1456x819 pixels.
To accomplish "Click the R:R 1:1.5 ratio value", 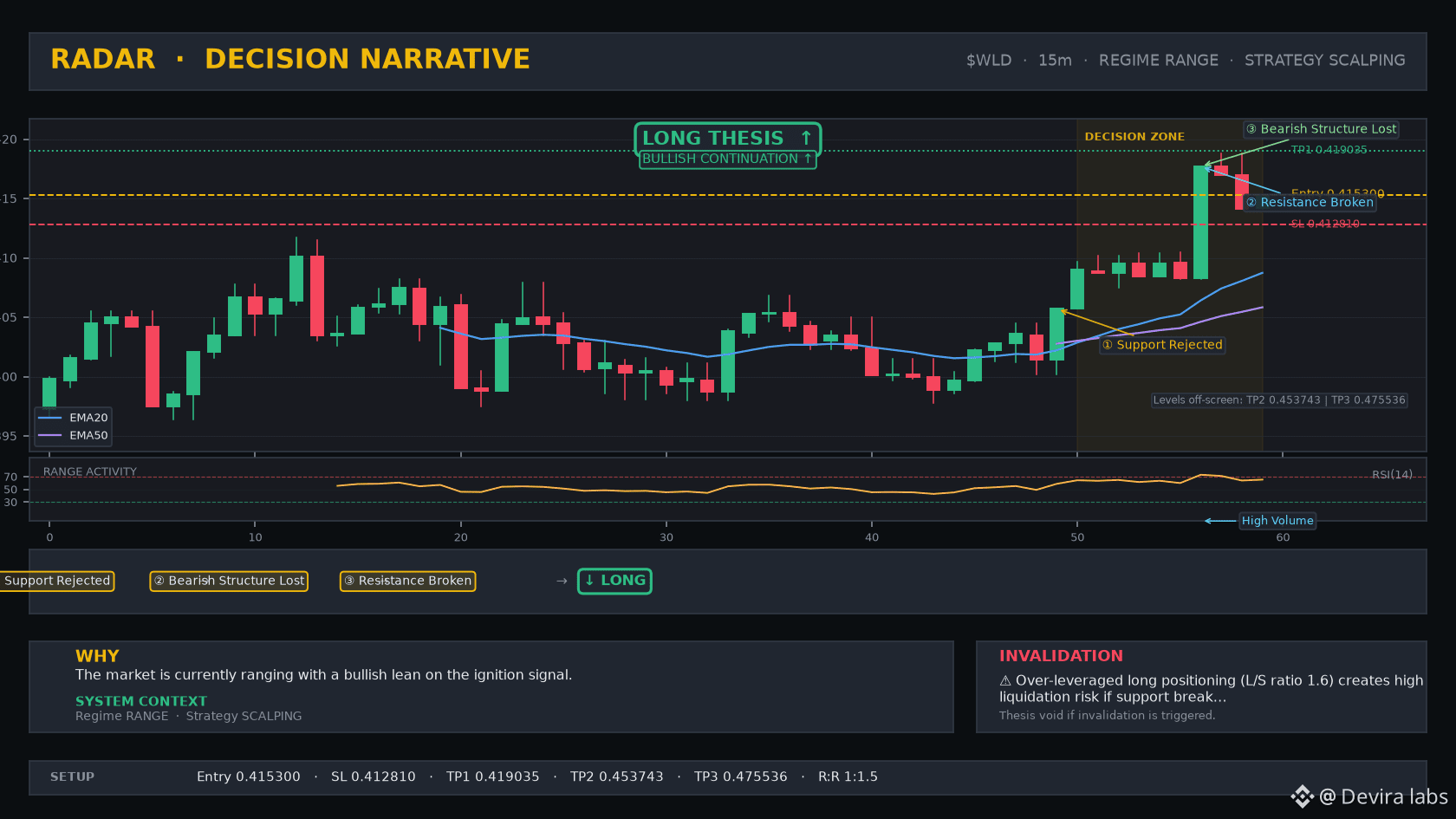I will (848, 777).
